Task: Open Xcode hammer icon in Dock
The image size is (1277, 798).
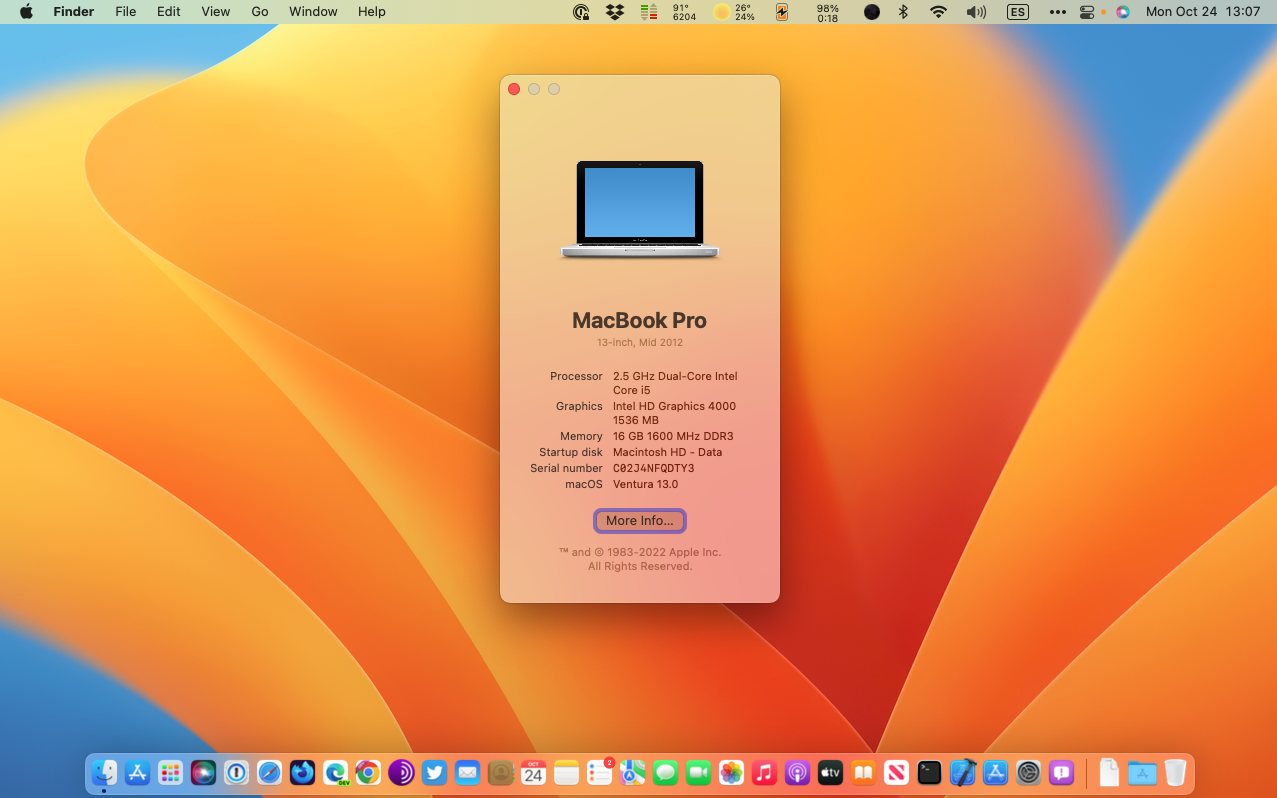Action: click(x=962, y=772)
